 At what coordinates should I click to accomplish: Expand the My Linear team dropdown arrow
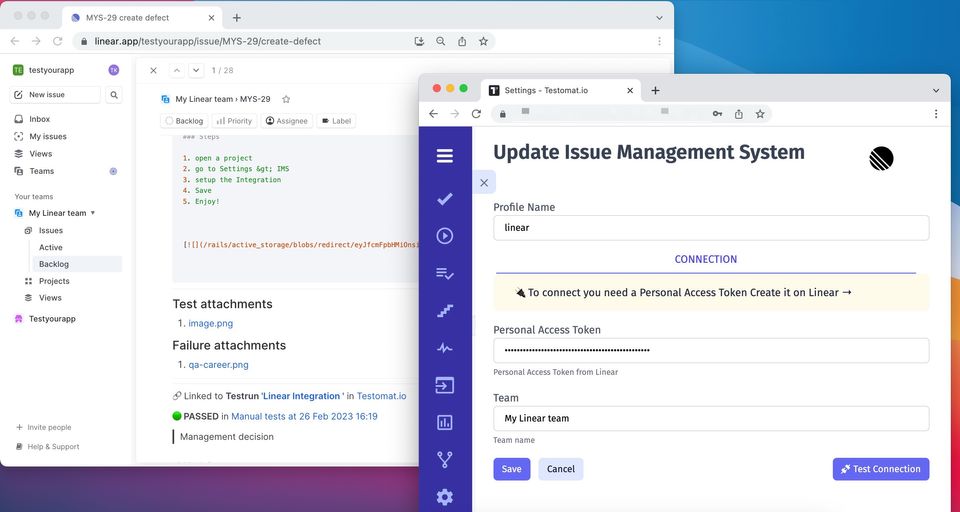click(x=93, y=213)
